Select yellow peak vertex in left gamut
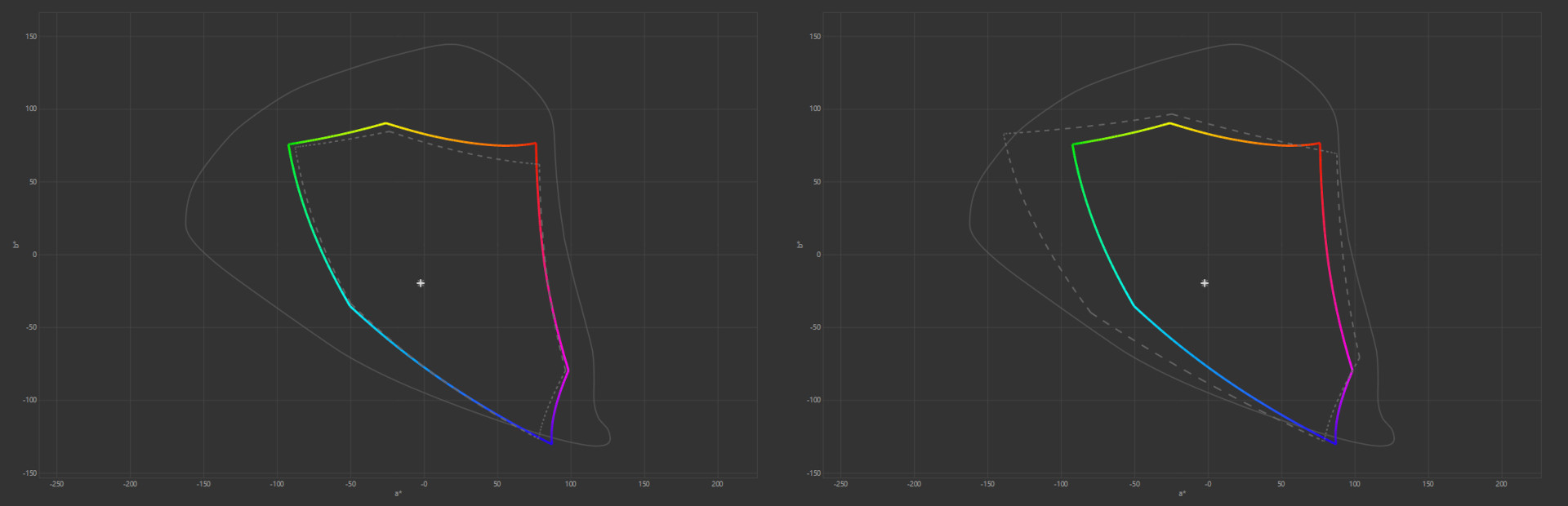This screenshot has width=1568, height=506. (385, 123)
